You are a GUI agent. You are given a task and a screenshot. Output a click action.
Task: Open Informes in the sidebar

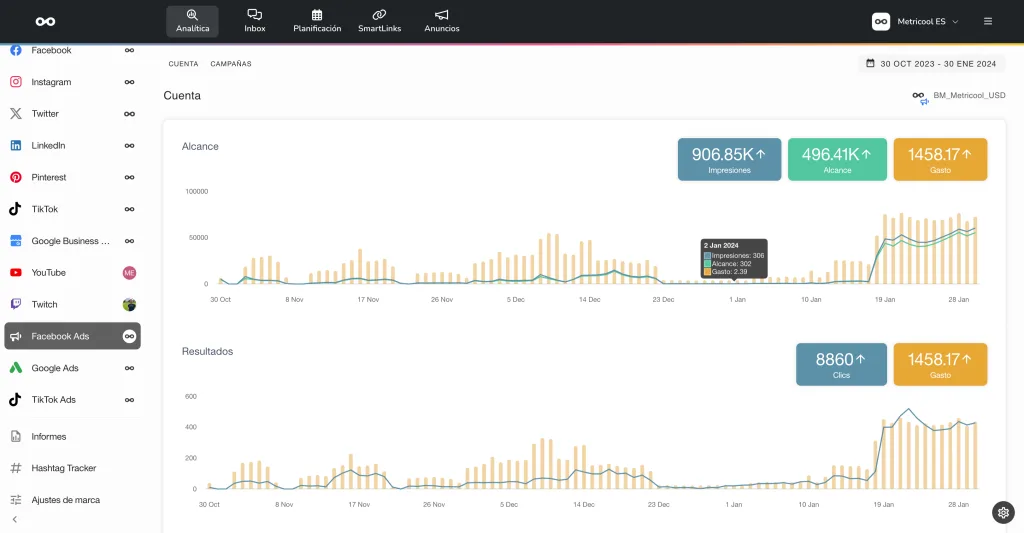[x=48, y=436]
